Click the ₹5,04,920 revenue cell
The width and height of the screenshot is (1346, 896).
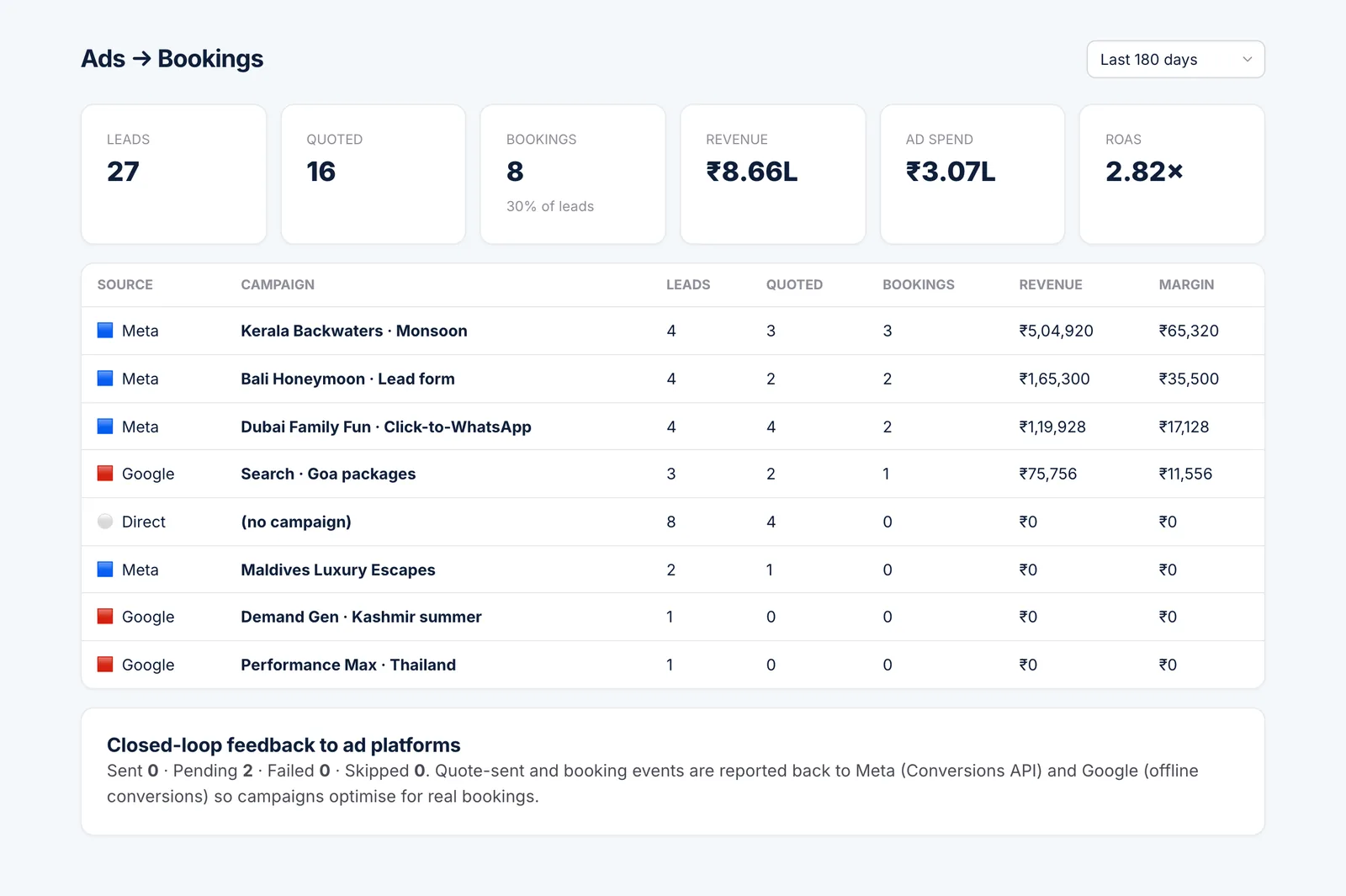pos(1056,331)
